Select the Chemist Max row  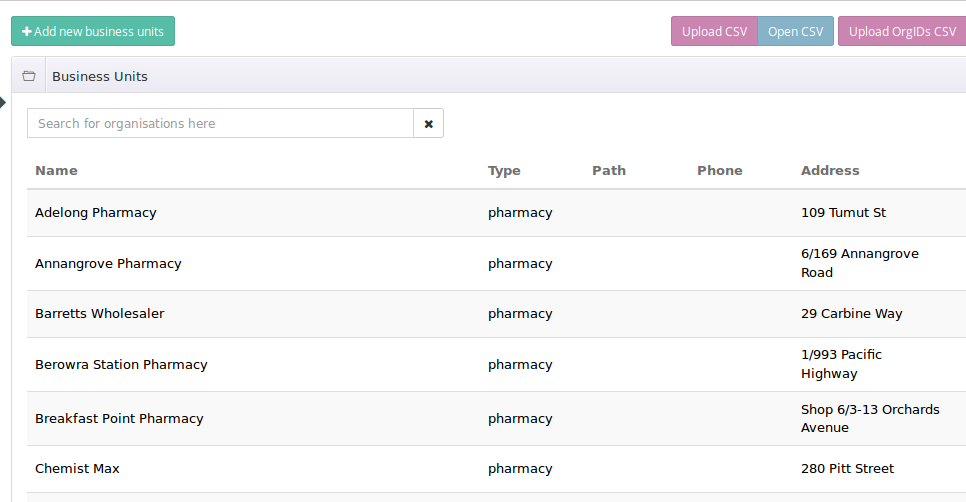coord(497,469)
